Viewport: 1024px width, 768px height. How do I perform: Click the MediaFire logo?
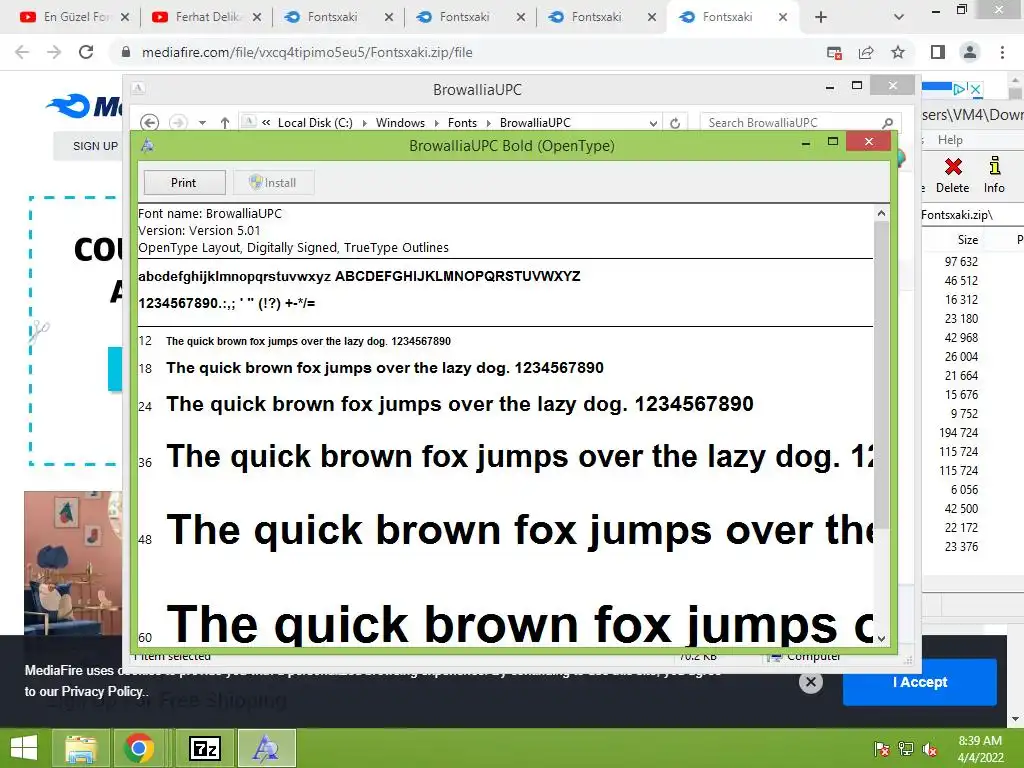coord(84,106)
